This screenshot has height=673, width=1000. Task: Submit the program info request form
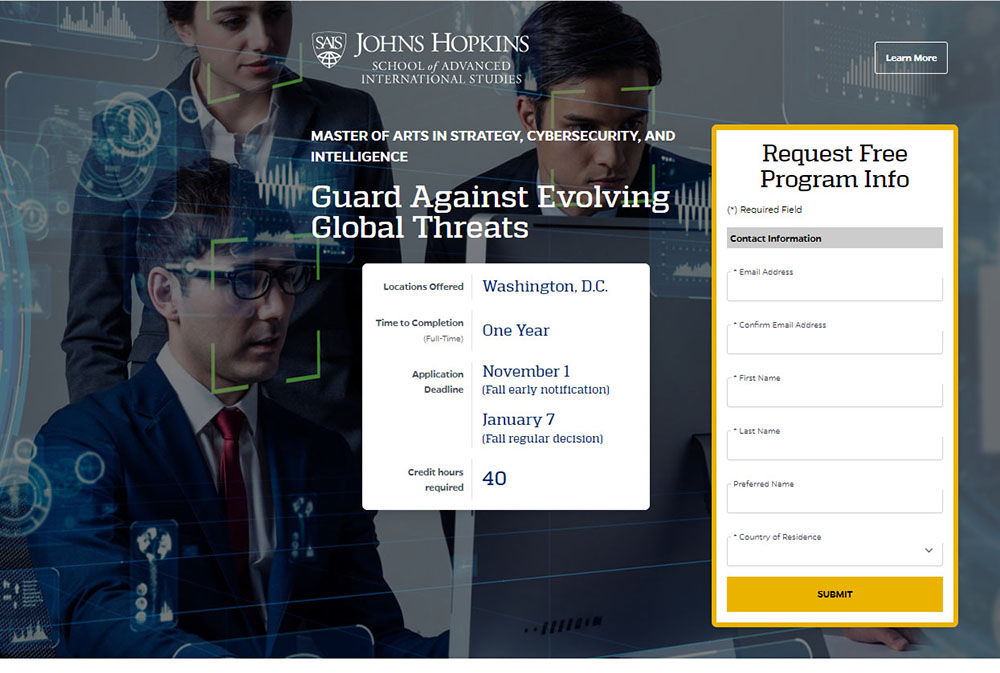point(834,594)
